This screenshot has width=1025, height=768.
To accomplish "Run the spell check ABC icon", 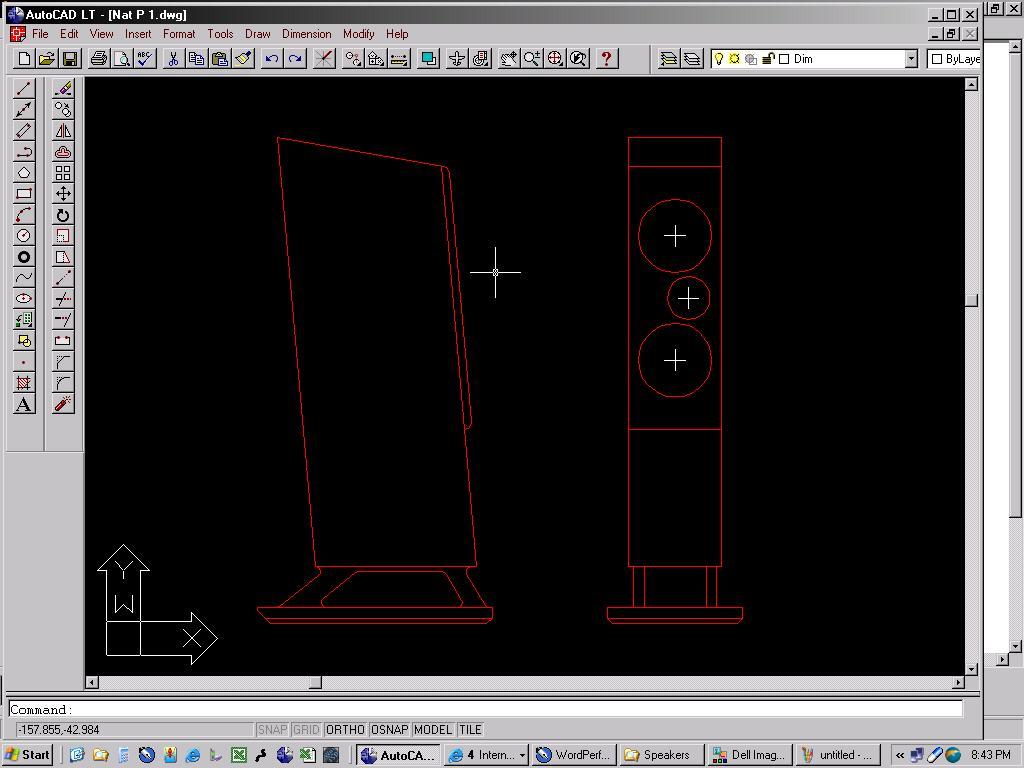I will 144,59.
